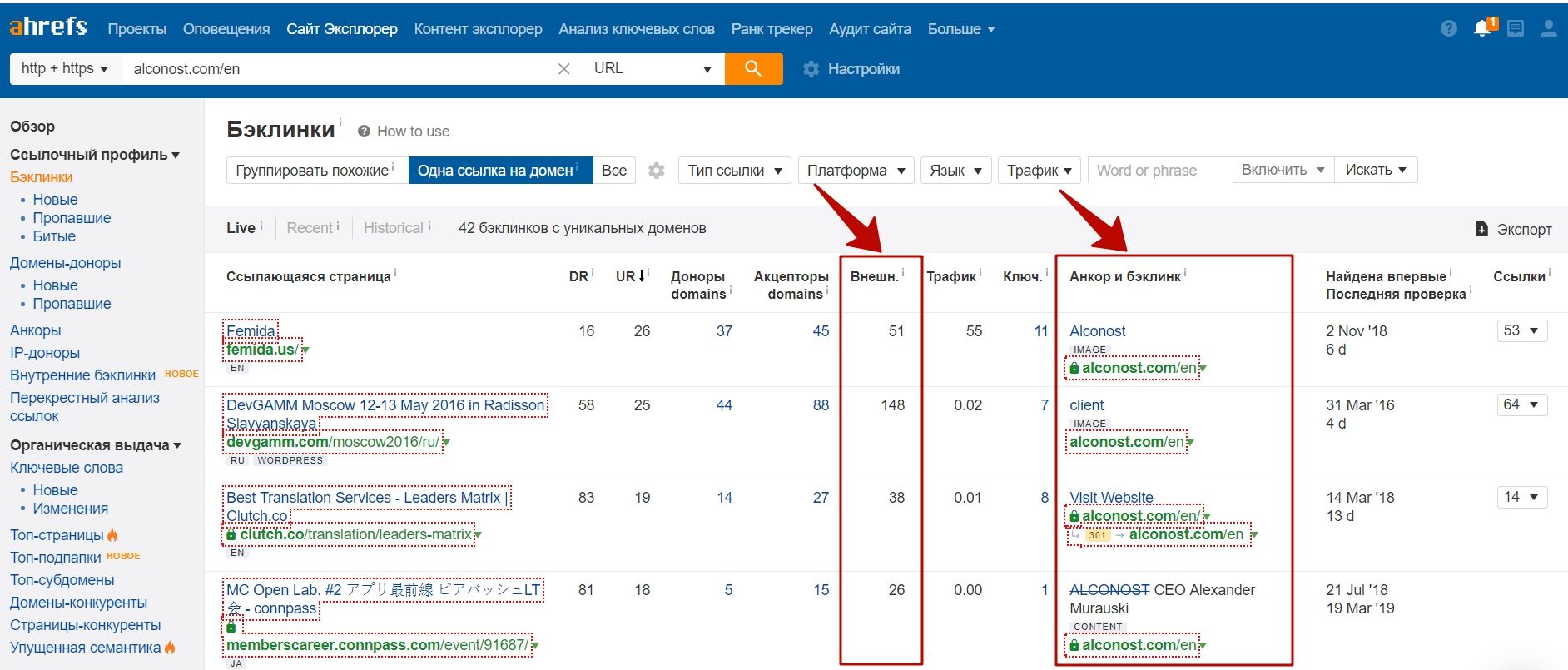Screen dimensions: 1568x670
Task: Click in the Word or phrase field
Action: (1159, 171)
